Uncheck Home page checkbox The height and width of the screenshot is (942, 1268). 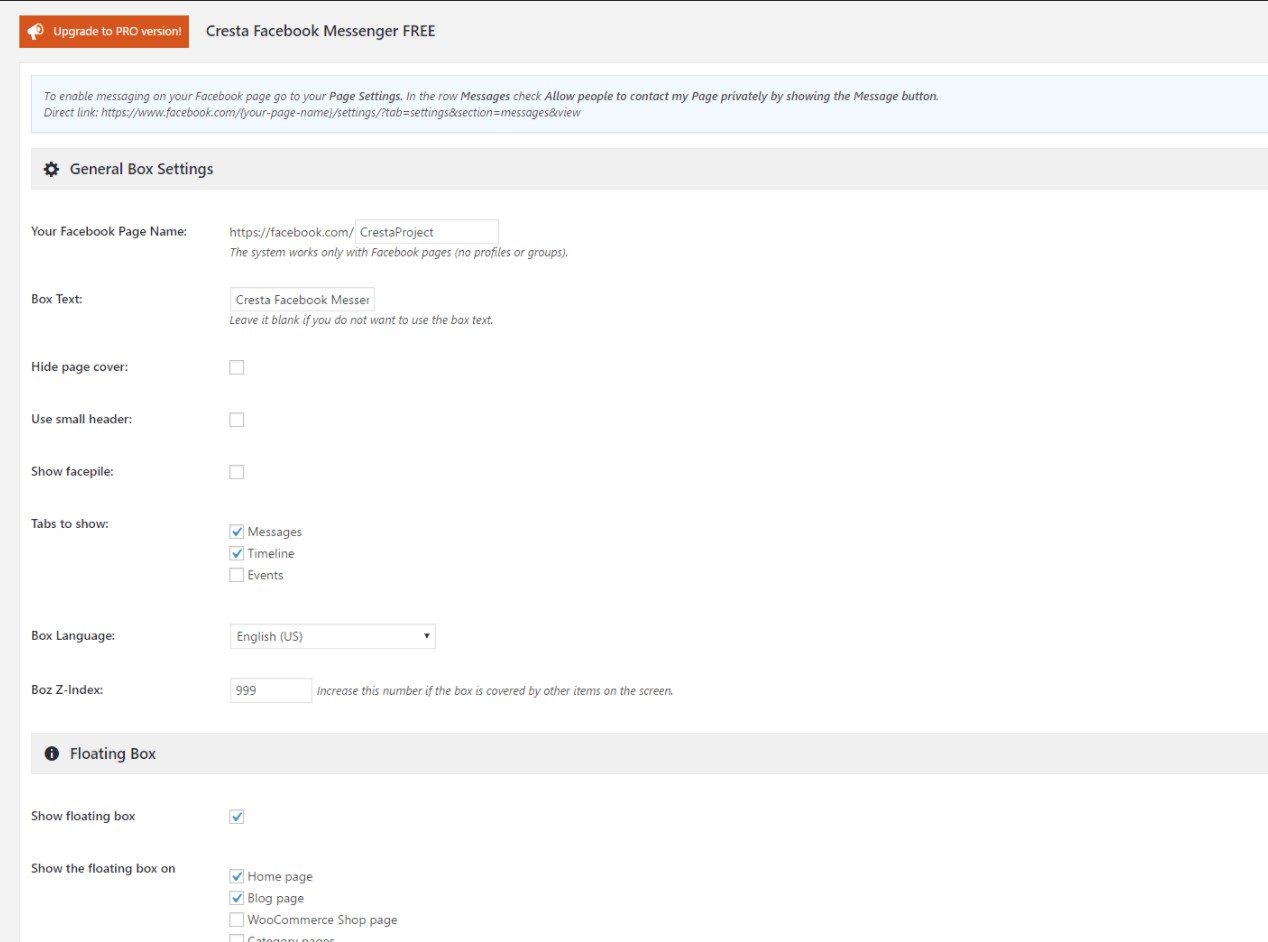coord(237,876)
